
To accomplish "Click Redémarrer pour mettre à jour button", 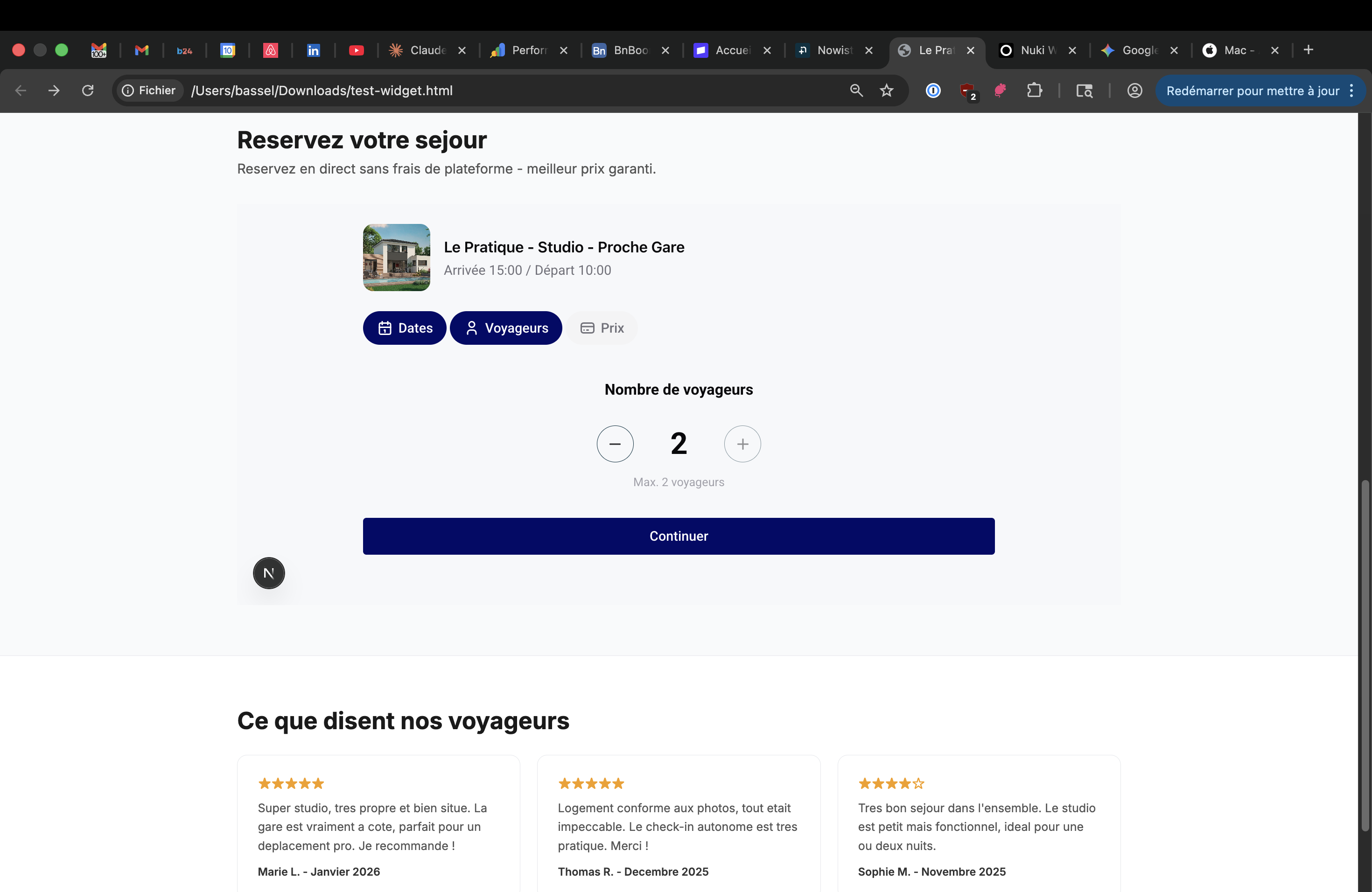I will 1252,91.
